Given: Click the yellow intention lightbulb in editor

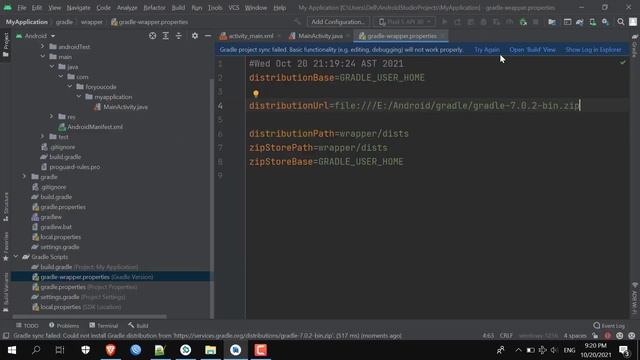Looking at the screenshot, I should [256, 93].
